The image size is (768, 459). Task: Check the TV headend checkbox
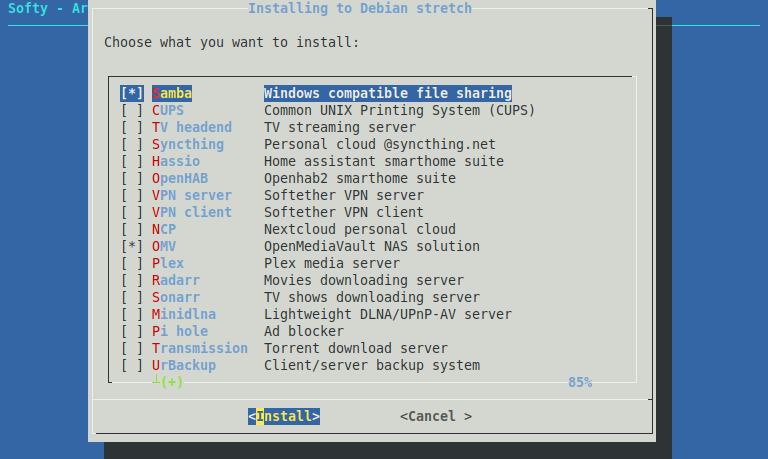coord(132,127)
